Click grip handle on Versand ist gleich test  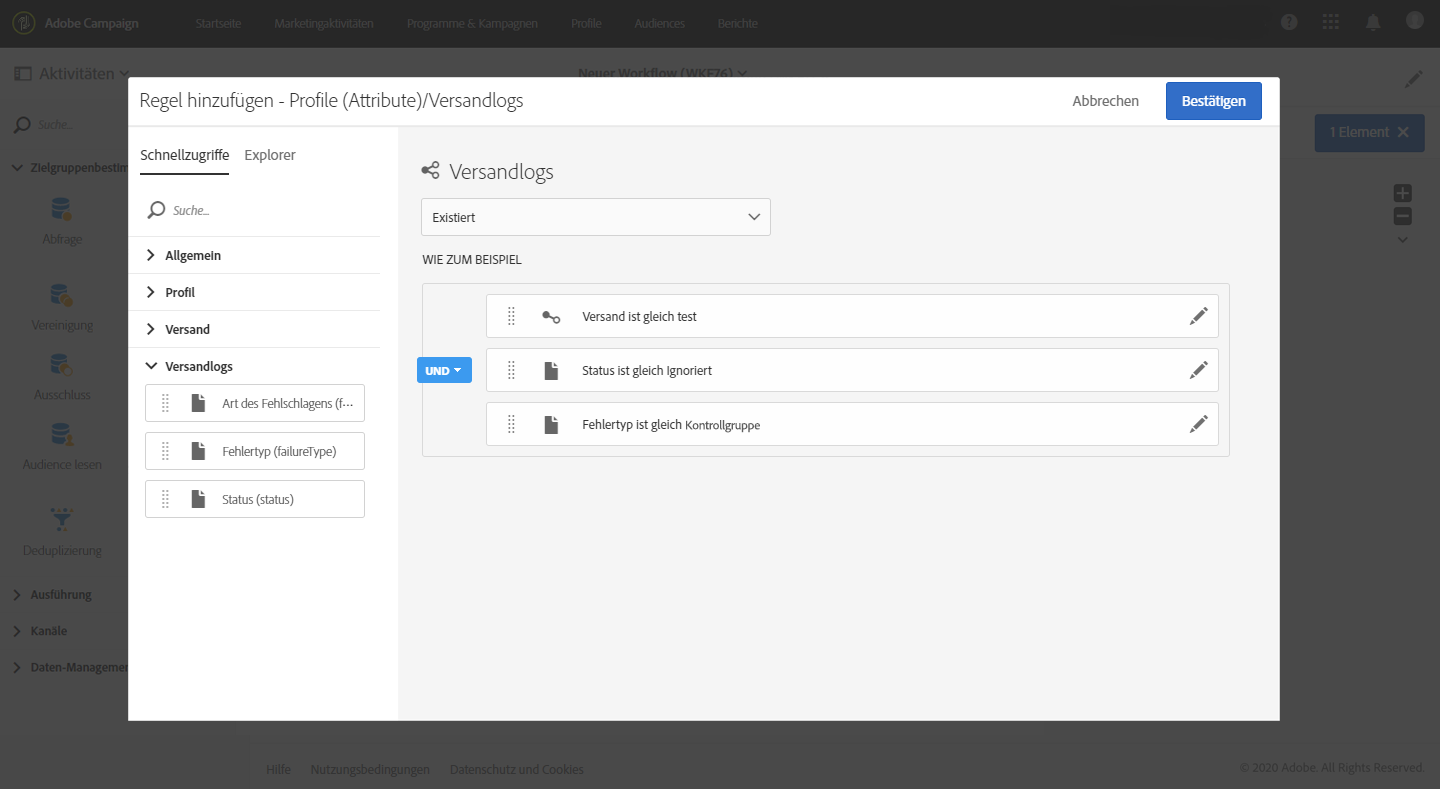point(510,316)
